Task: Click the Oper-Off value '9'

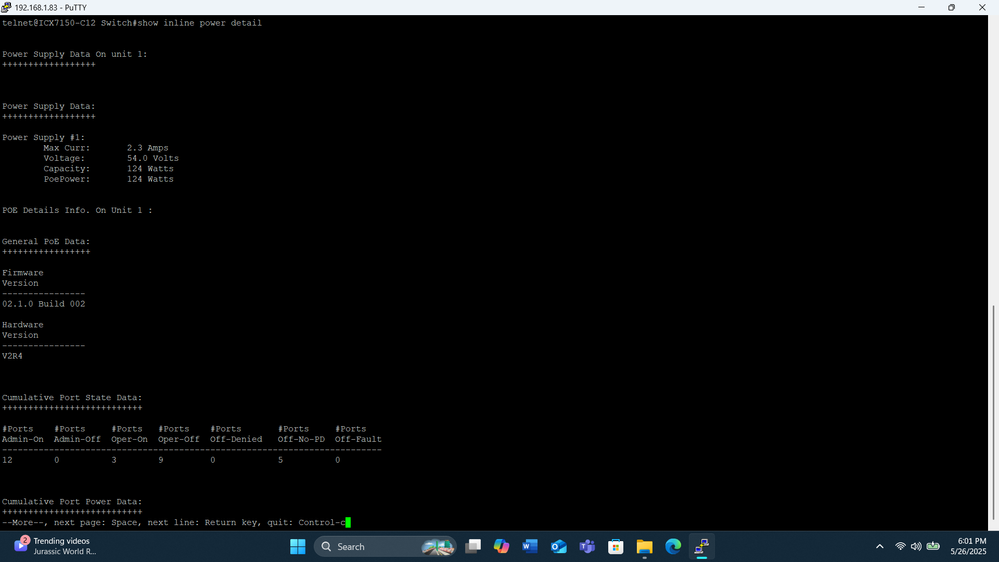Action: pyautogui.click(x=161, y=460)
